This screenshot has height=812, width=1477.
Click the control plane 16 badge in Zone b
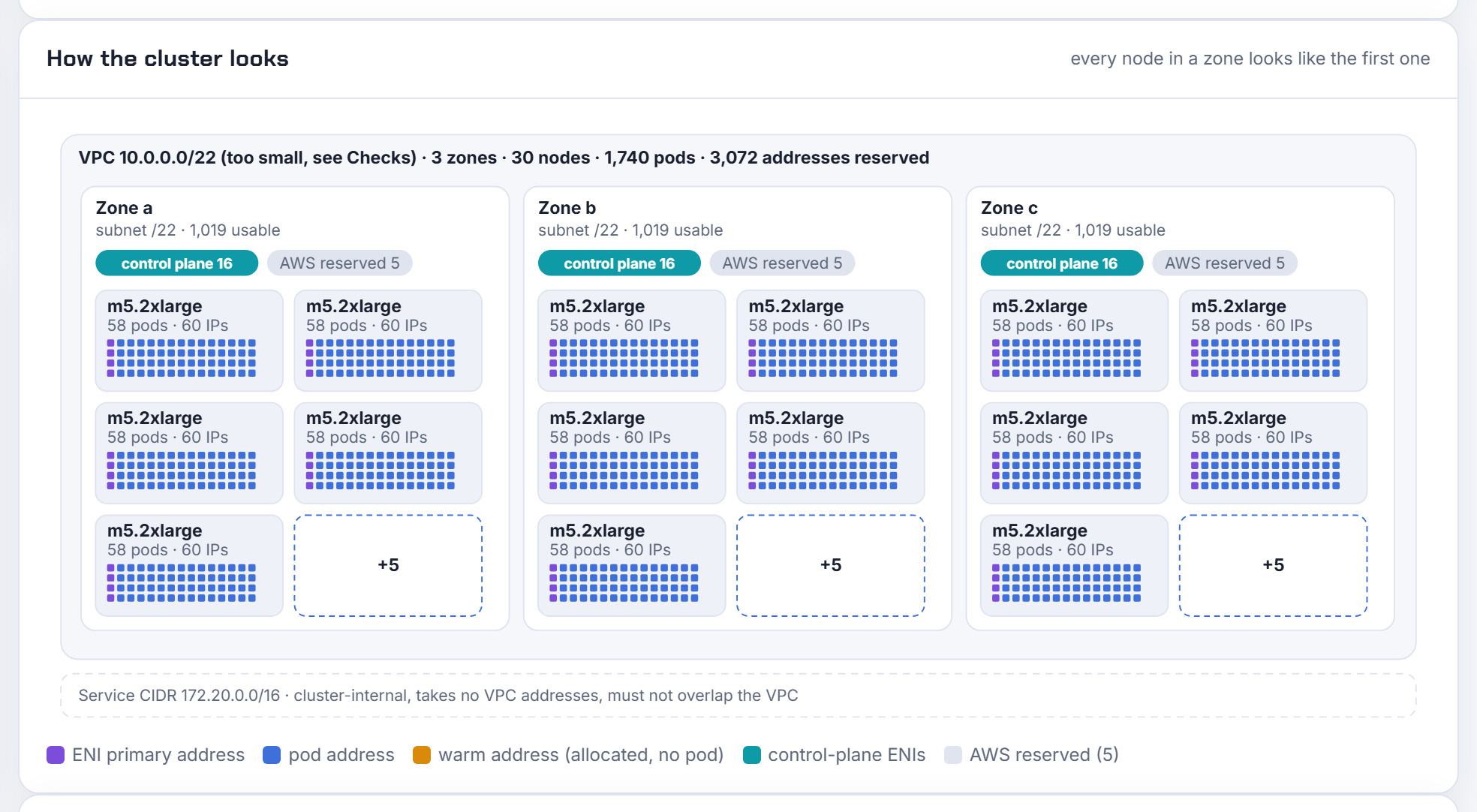[619, 263]
